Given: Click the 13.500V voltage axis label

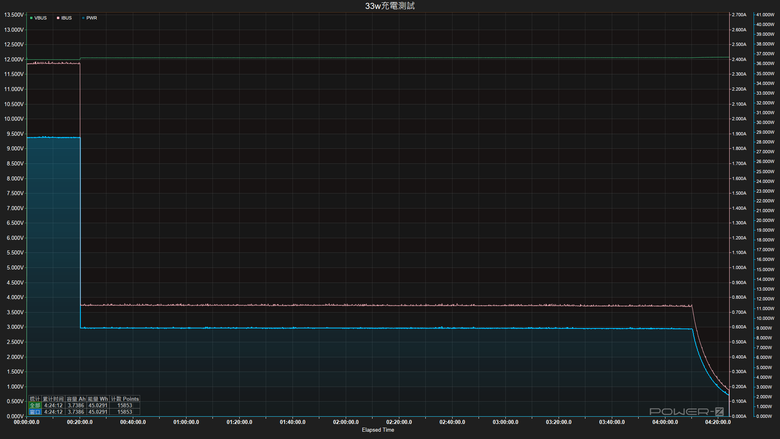Looking at the screenshot, I should coord(14,15).
